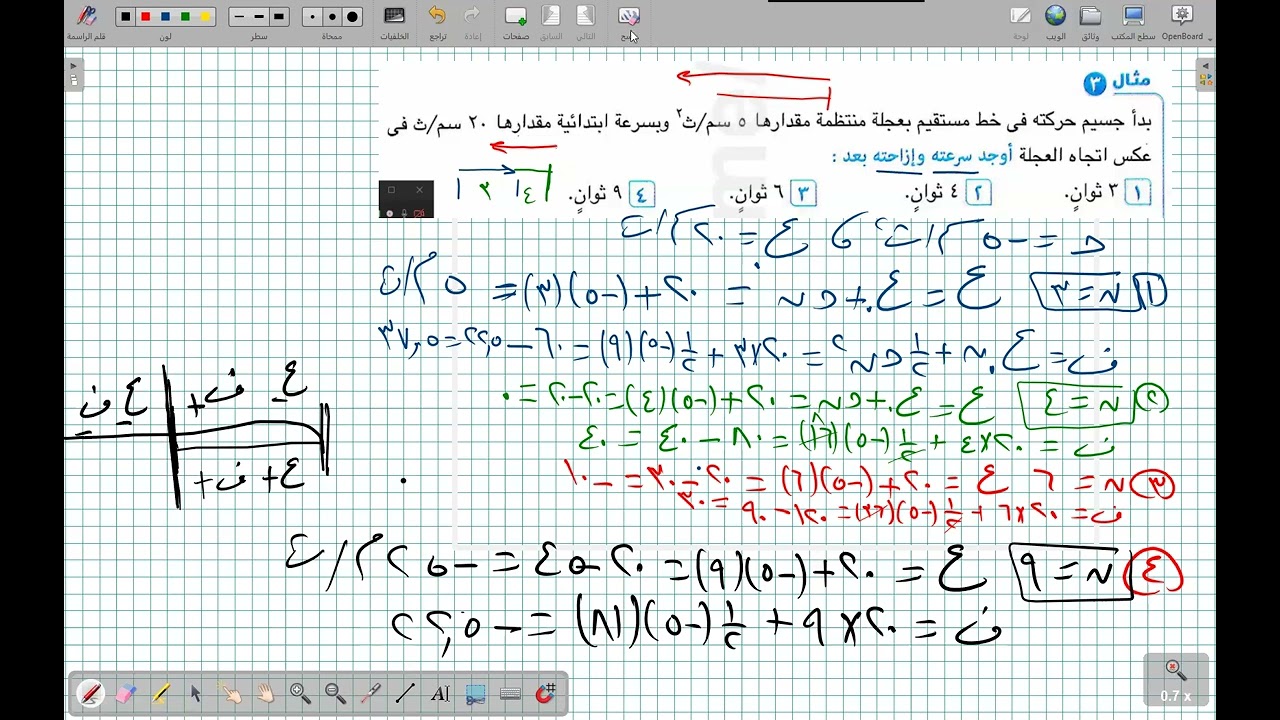The image size is (1280, 720).
Task: Select the Hand scroll tool
Action: point(265,693)
